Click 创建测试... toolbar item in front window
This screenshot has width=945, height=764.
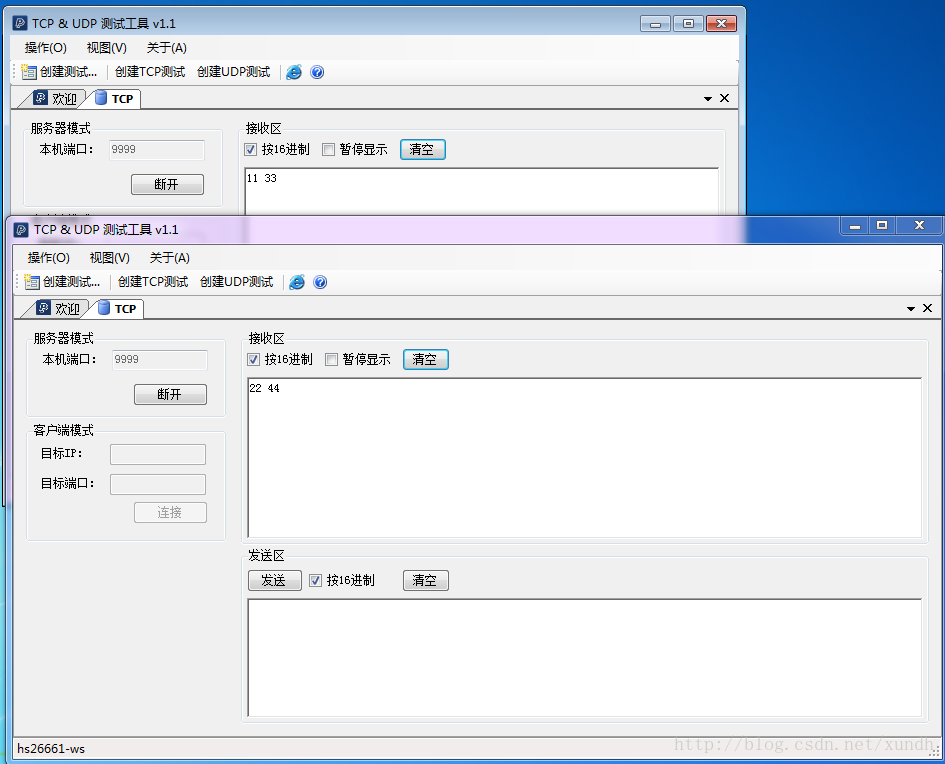click(x=63, y=282)
